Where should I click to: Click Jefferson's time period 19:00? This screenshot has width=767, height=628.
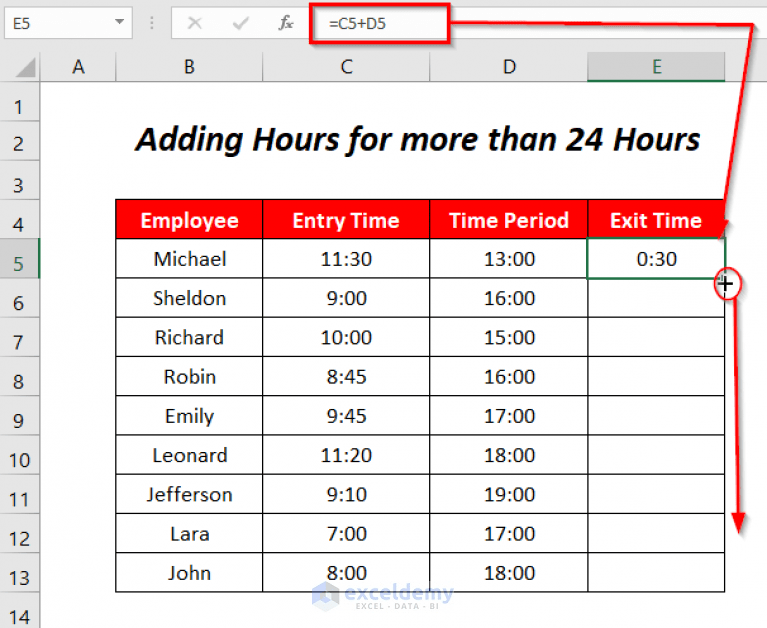coord(509,494)
